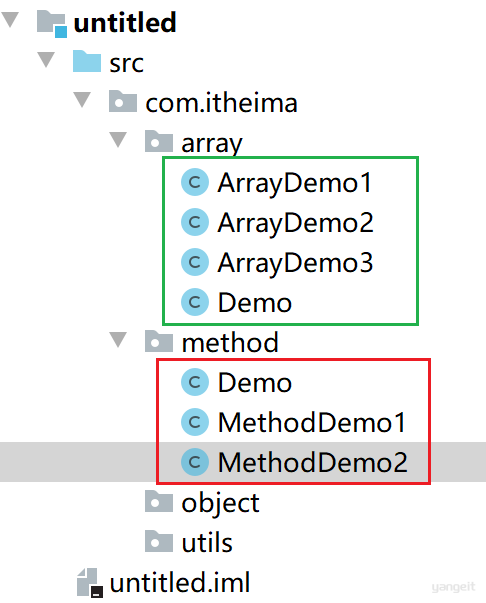Screen dimensions: 486x603
Task: Select the untitled.iml file label
Action: (180, 582)
